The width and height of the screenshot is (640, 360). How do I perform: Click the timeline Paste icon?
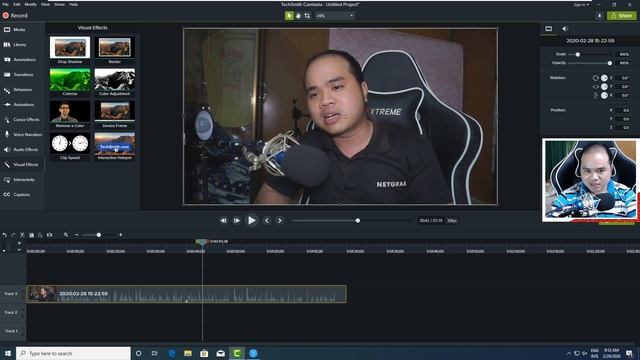click(40, 235)
